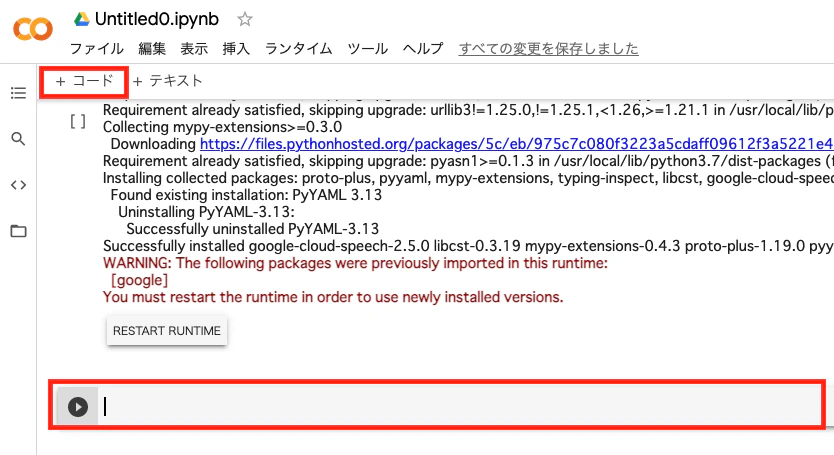The height and width of the screenshot is (455, 834).
Task: Run the empty code cell
Action: coord(78,407)
